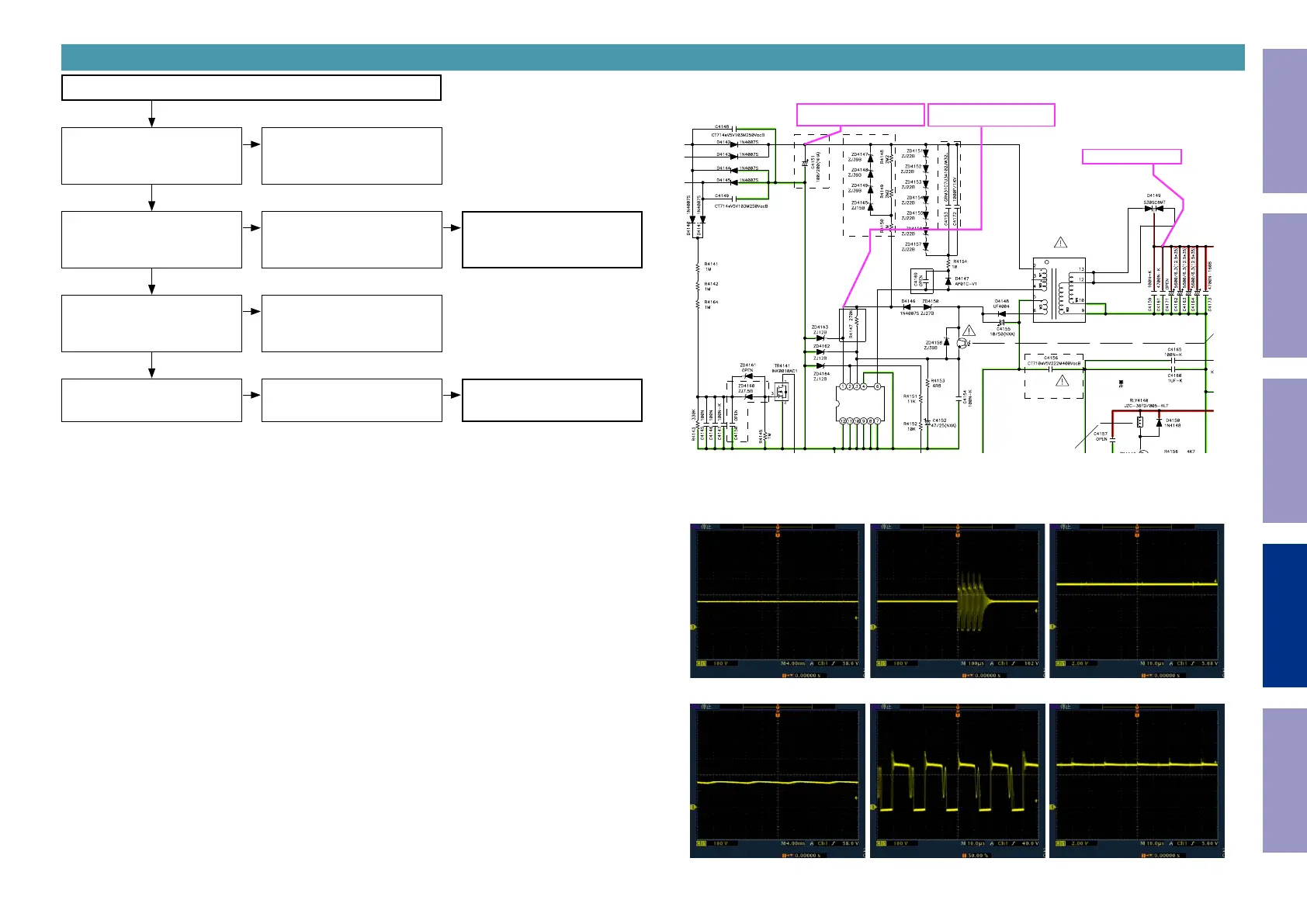Click the transformer symbol in the schematic
Image resolution: width=1307 pixels, height=924 pixels.
[x=1059, y=291]
